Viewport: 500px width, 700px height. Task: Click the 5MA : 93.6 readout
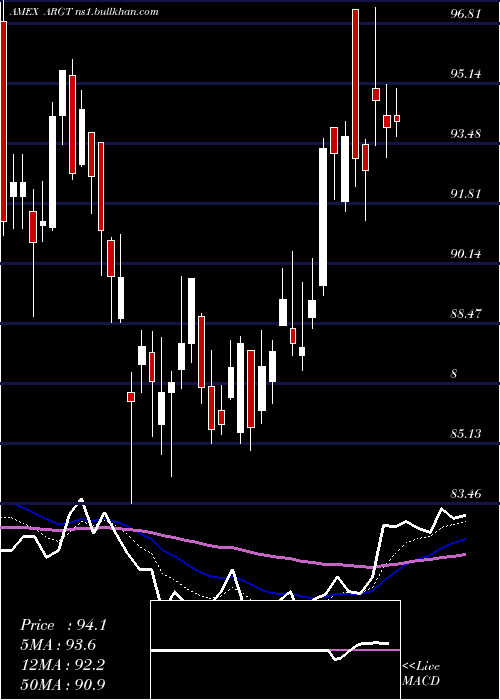pyautogui.click(x=58, y=645)
